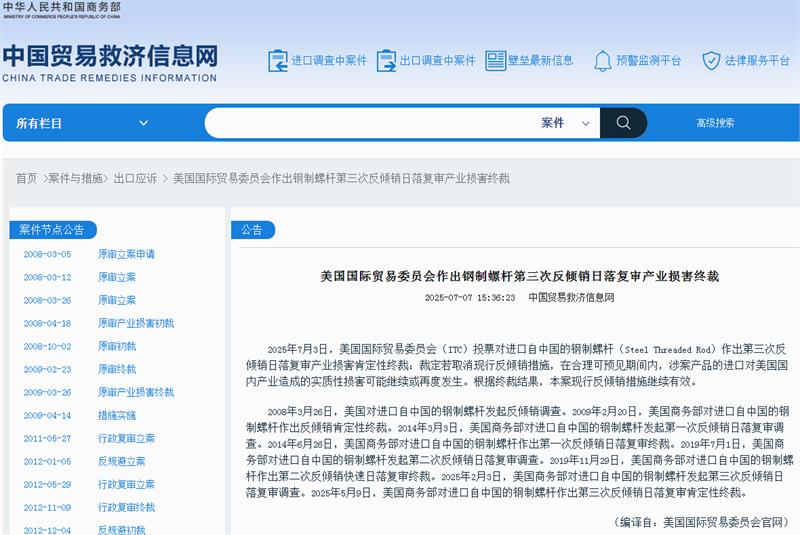
Task: Open the 出口调查中案件 link text
Action: pos(437,61)
